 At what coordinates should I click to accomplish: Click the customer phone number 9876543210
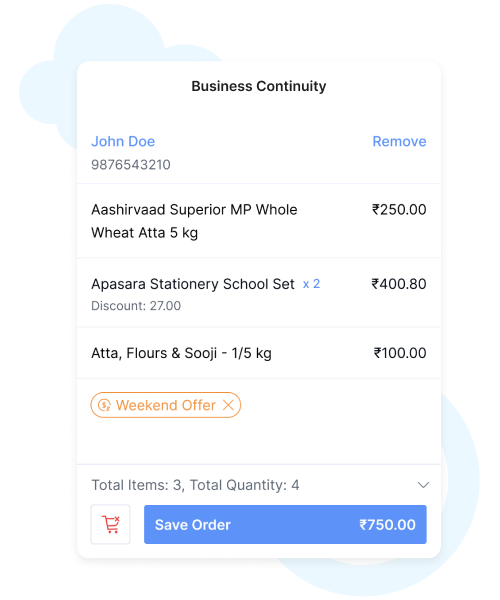[131, 165]
